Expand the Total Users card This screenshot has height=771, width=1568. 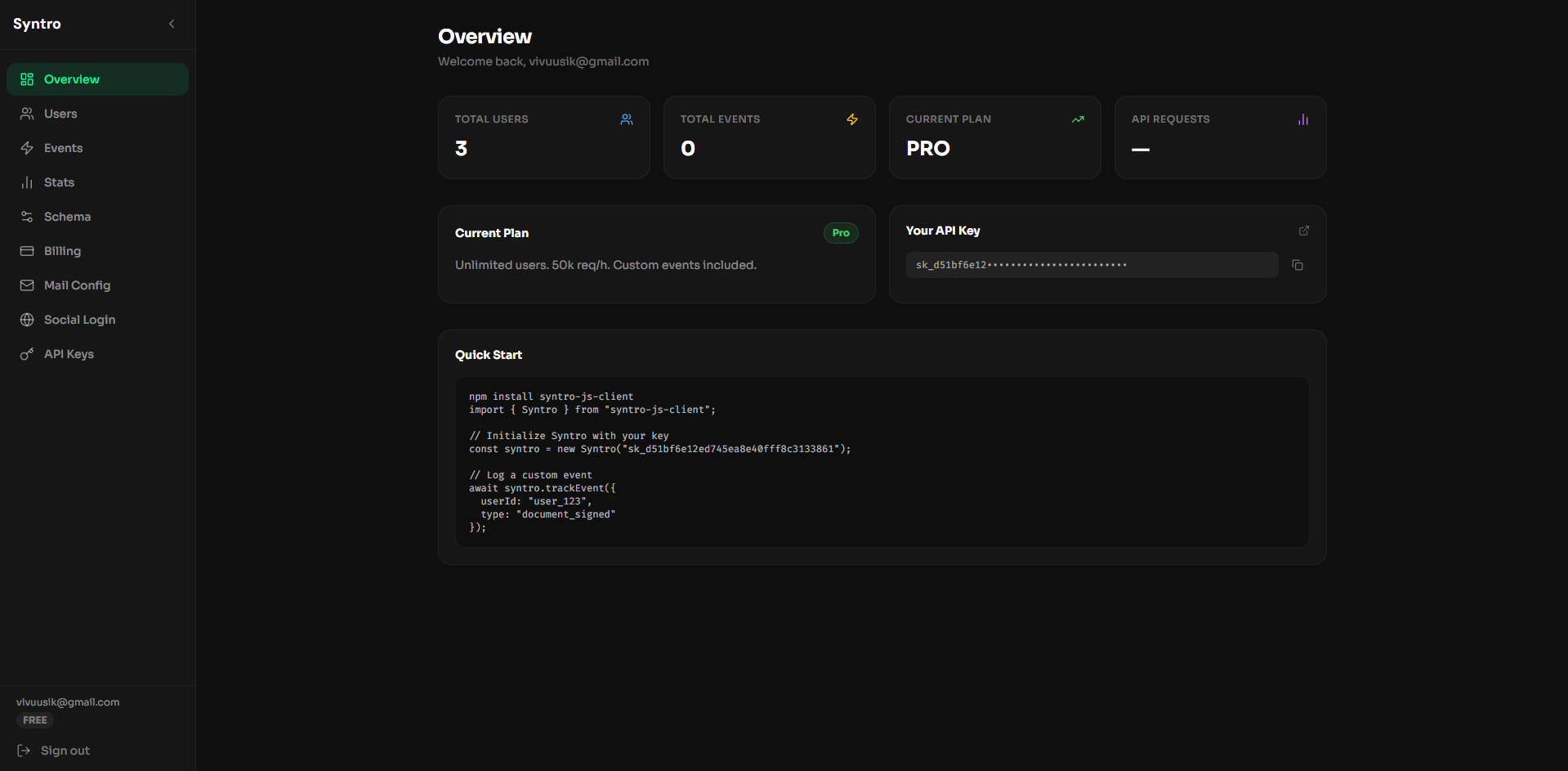pyautogui.click(x=626, y=119)
